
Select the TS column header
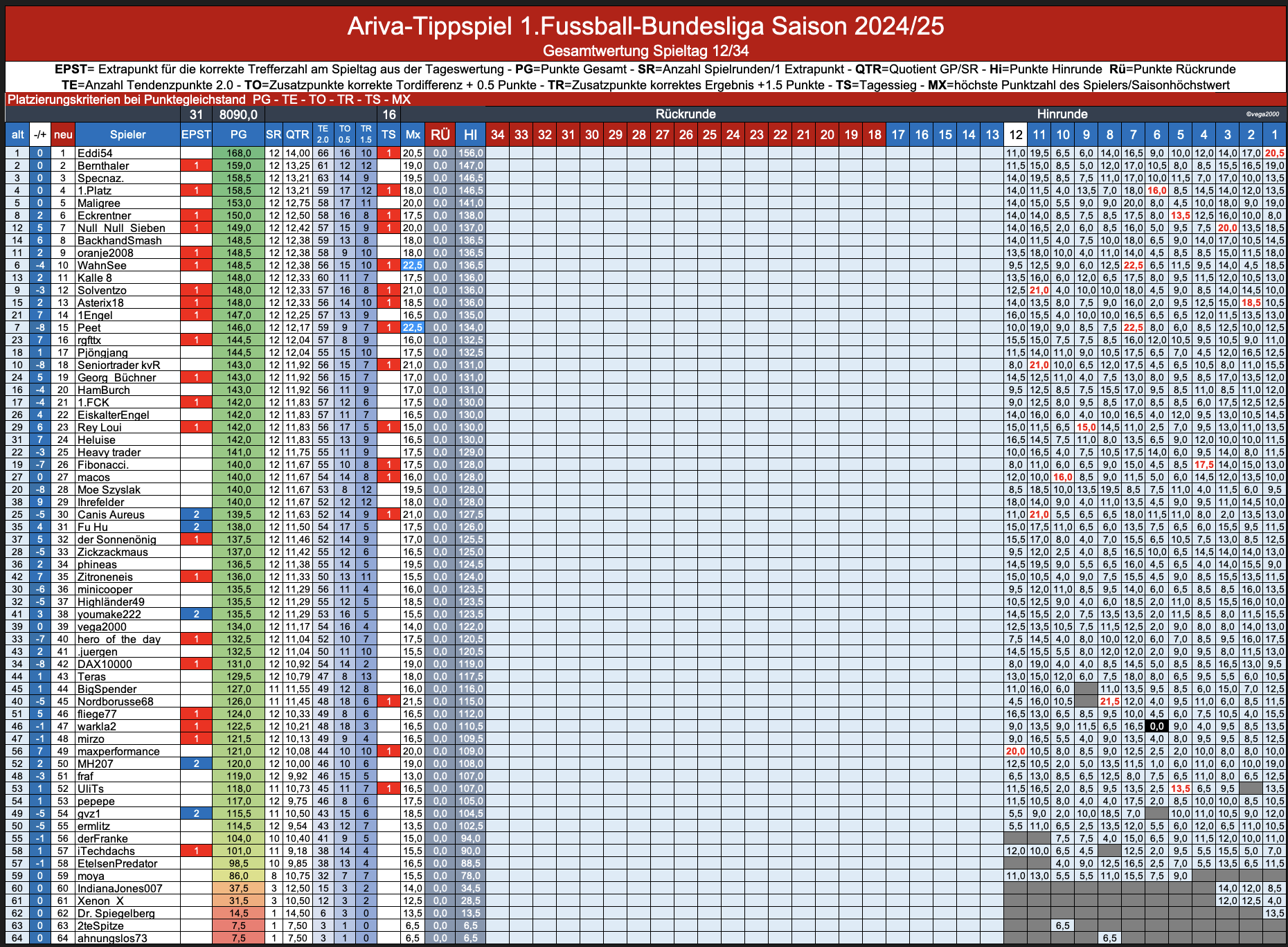(x=389, y=135)
